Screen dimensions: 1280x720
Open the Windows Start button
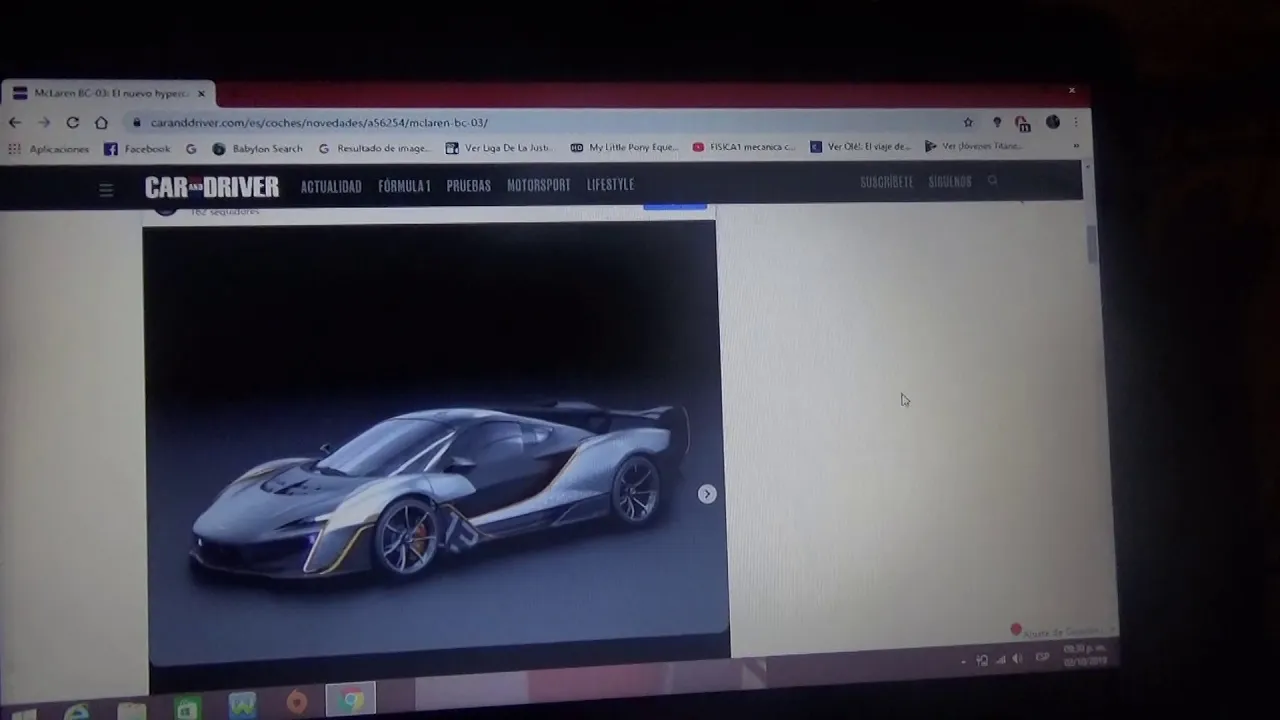tap(22, 712)
